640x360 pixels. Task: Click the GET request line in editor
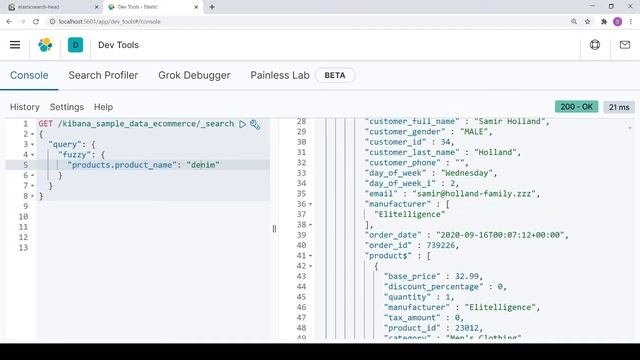[136, 124]
